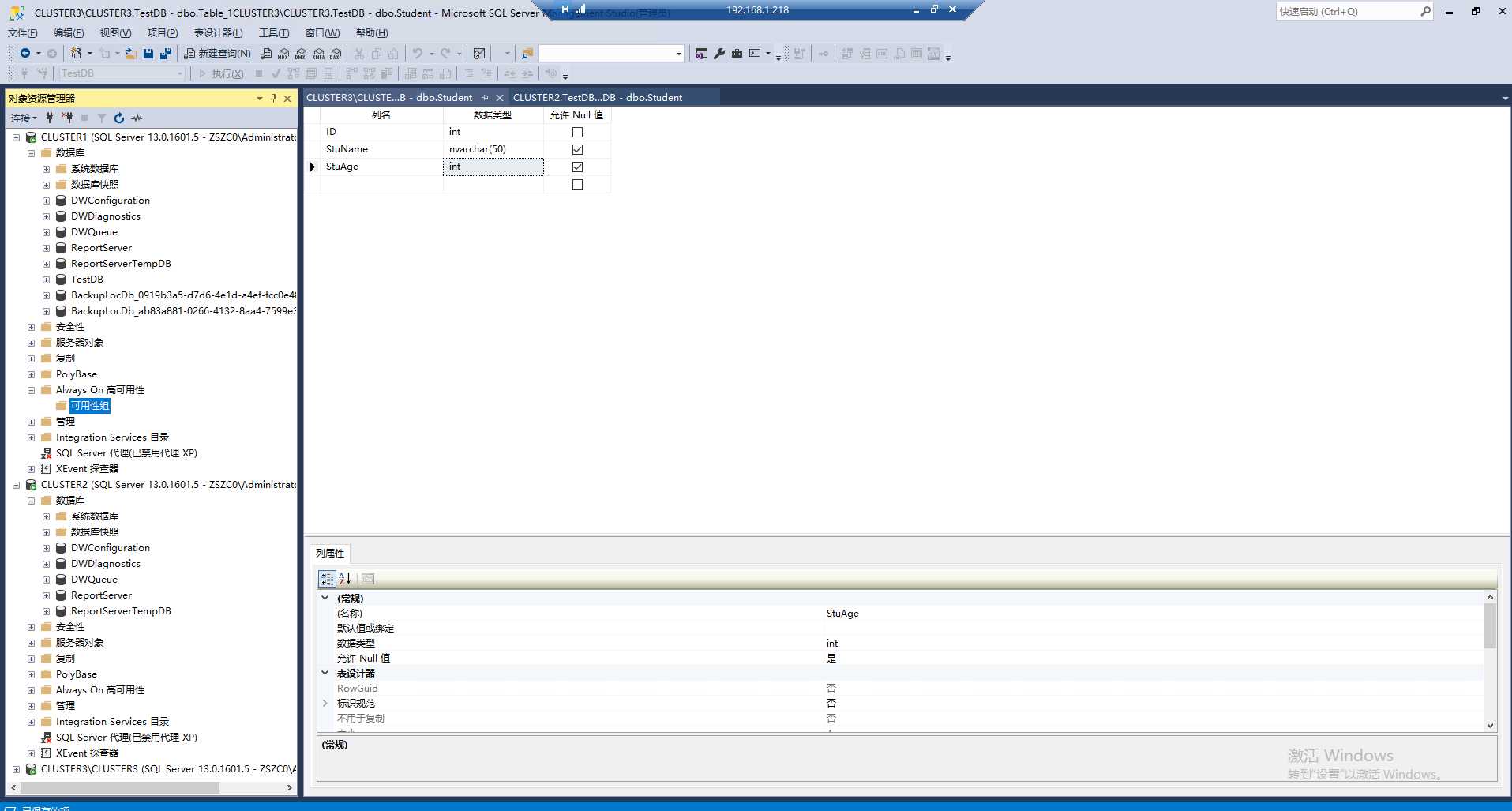Click the Visual Studio solution explorer icon
Image resolution: width=1512 pixels, height=811 pixels.
pos(702,54)
